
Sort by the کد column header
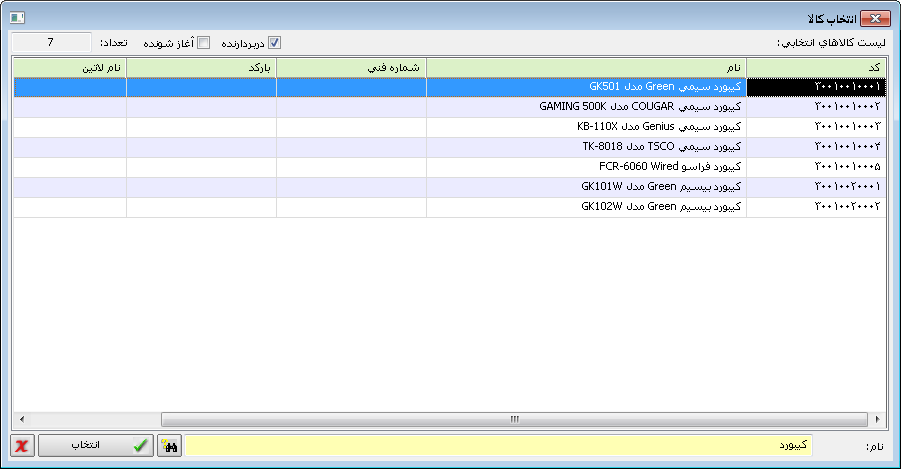[x=816, y=67]
